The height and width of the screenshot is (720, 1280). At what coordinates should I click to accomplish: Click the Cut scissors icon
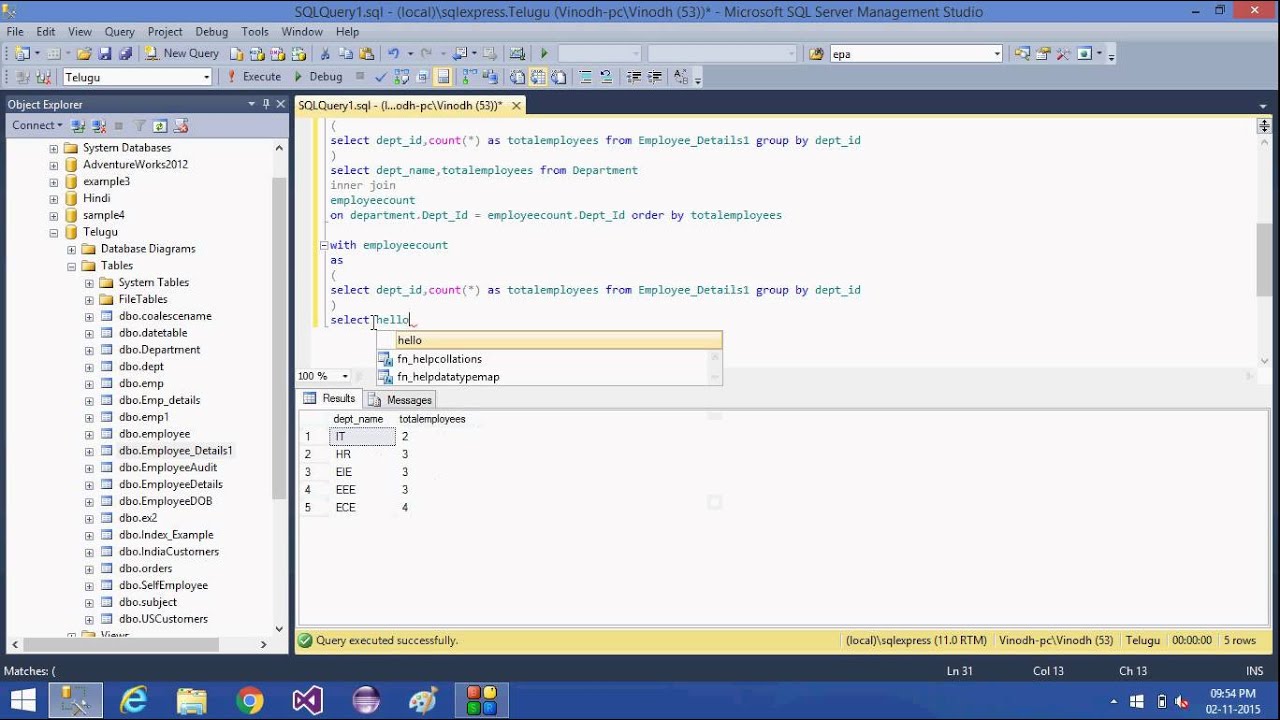coord(325,53)
